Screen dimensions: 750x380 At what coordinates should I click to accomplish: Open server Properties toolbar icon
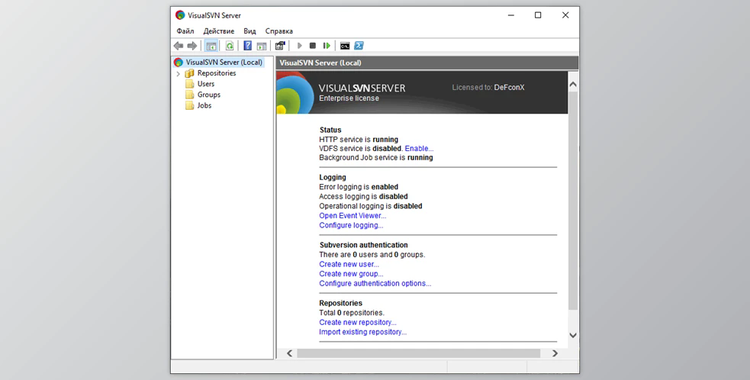click(x=280, y=45)
